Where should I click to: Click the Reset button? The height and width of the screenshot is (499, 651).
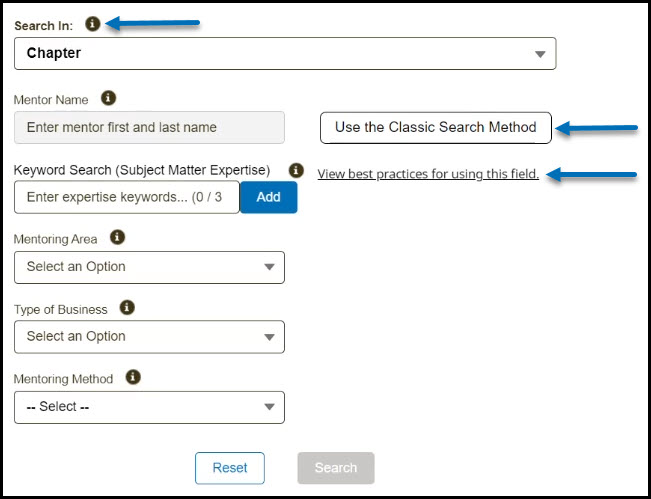(230, 468)
